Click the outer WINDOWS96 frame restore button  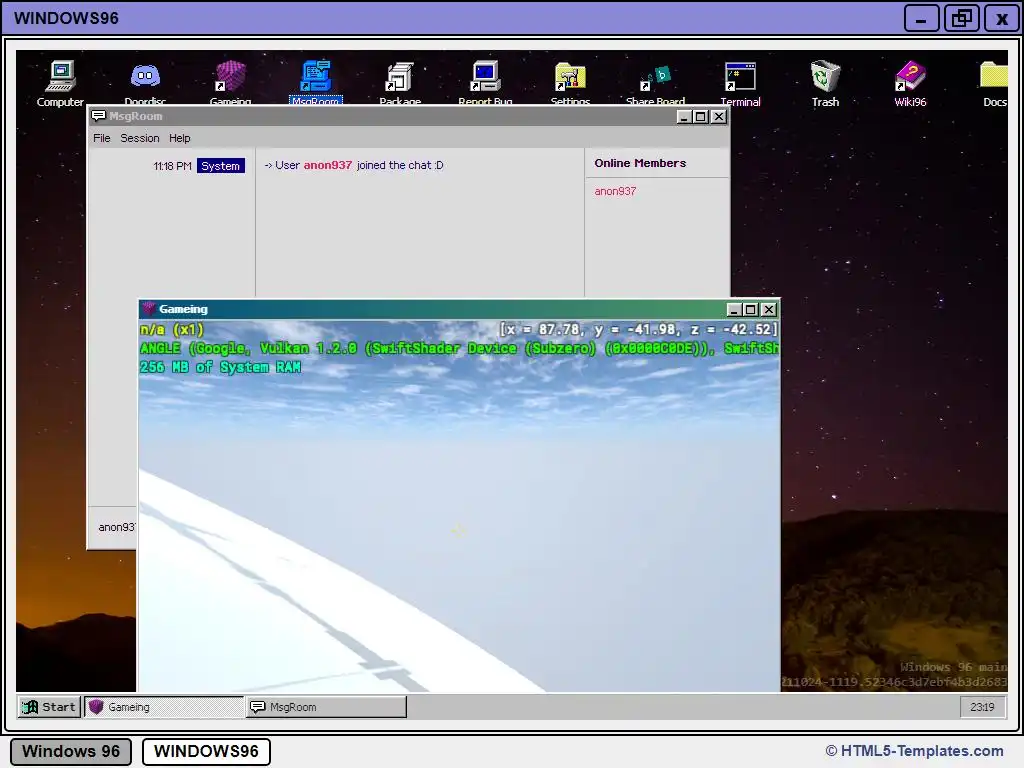point(961,18)
